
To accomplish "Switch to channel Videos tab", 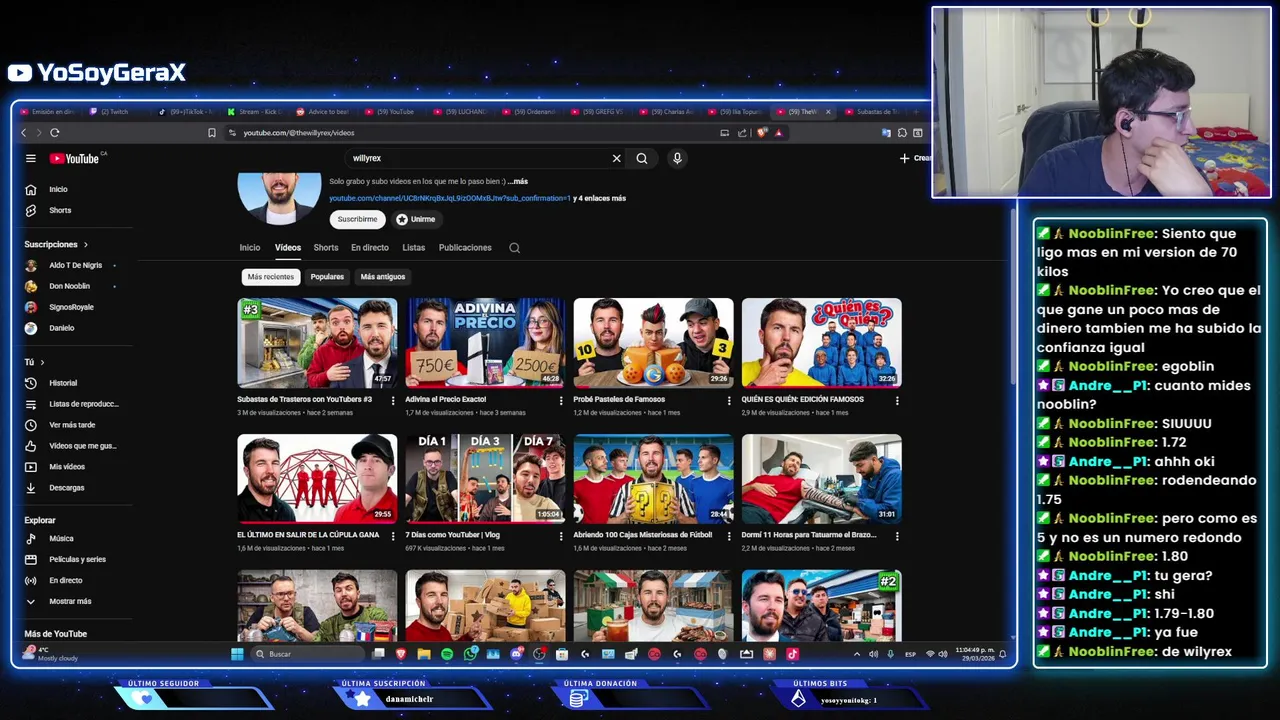I will coord(288,247).
